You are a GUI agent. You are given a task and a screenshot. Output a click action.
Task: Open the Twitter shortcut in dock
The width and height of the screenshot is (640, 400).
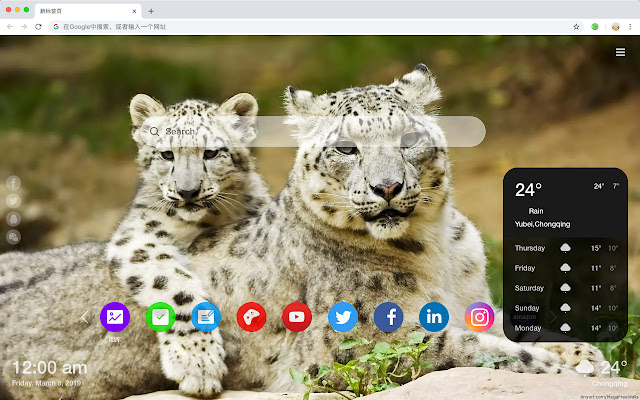pyautogui.click(x=343, y=317)
